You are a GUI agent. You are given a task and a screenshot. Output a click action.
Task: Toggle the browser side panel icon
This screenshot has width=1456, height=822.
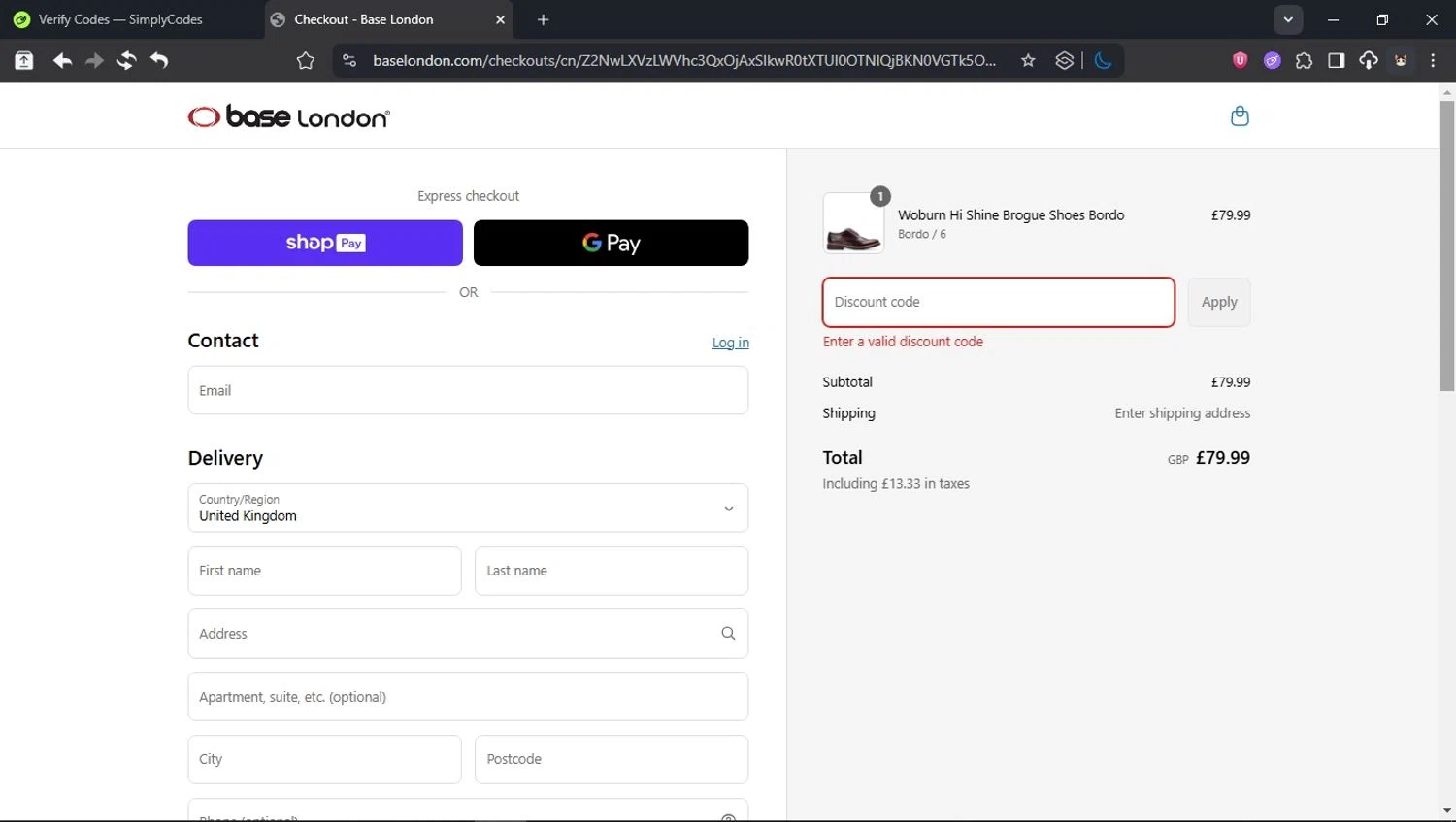click(x=1336, y=60)
